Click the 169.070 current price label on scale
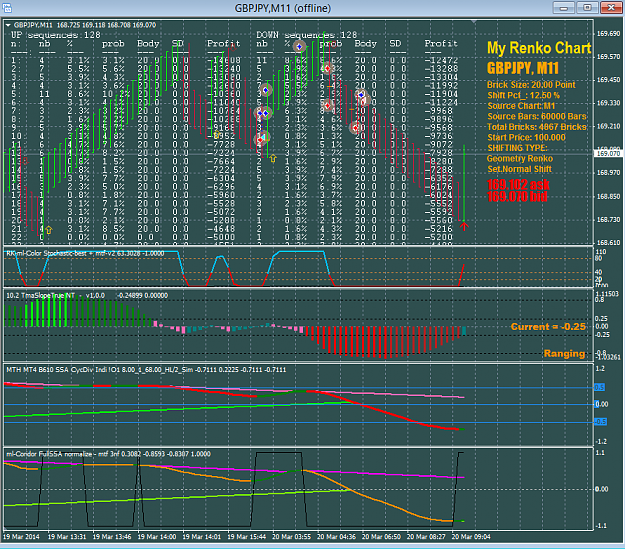 point(608,153)
